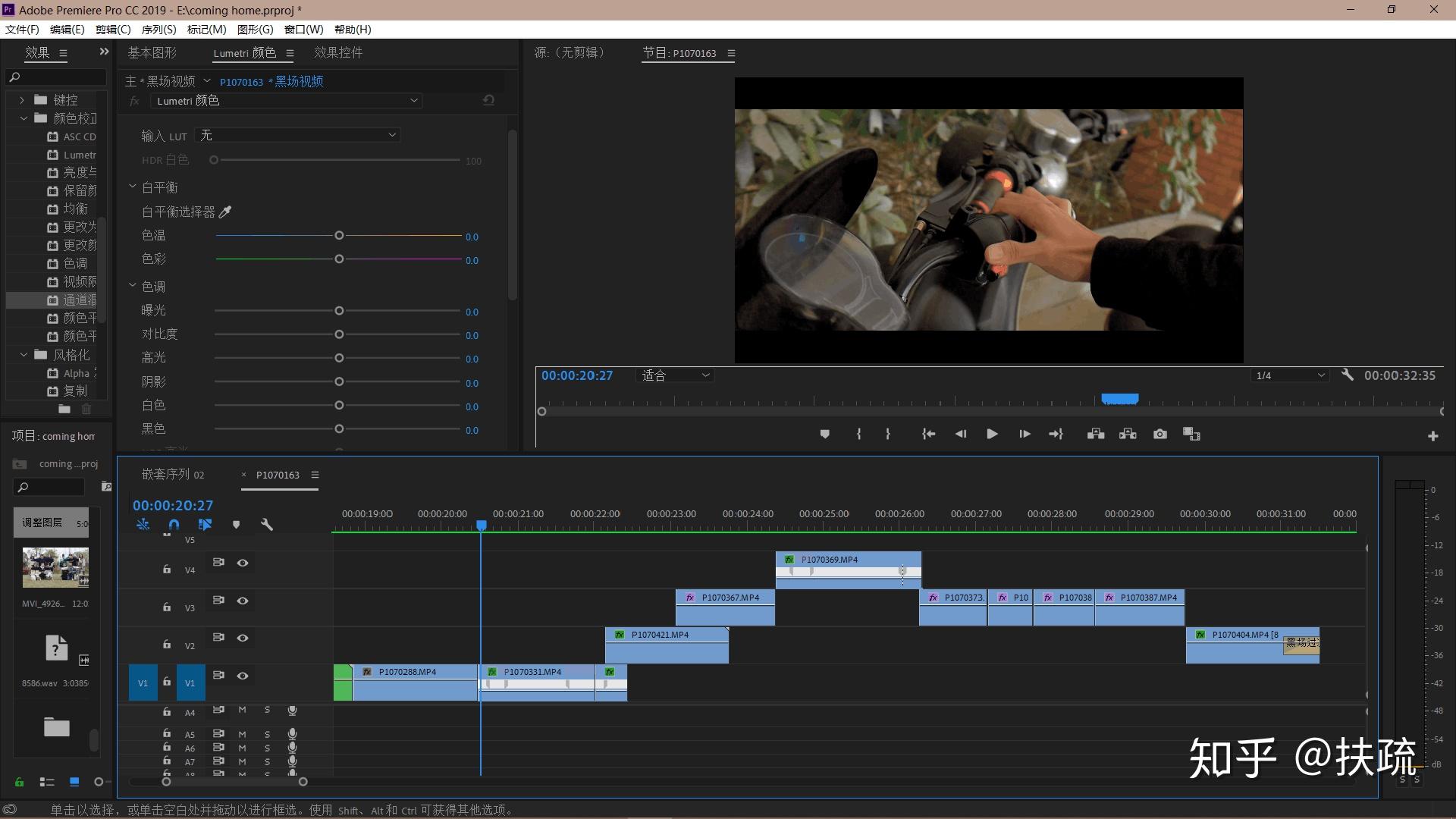Click P1070163 * 黑场视频 clip link
1456x819 pixels.
[x=271, y=81]
